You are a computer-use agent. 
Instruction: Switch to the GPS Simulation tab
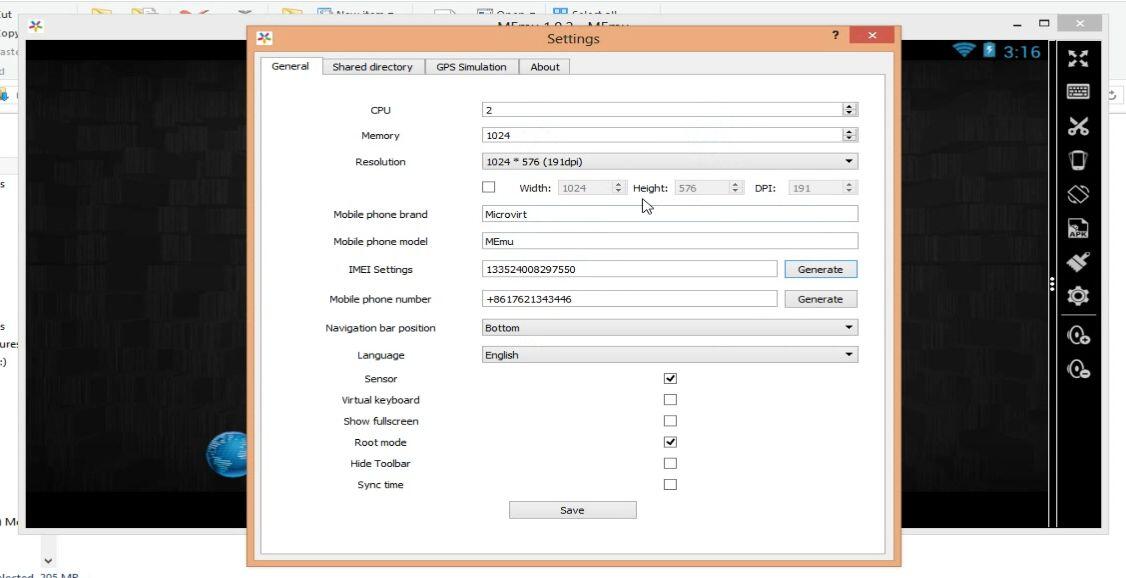point(471,67)
